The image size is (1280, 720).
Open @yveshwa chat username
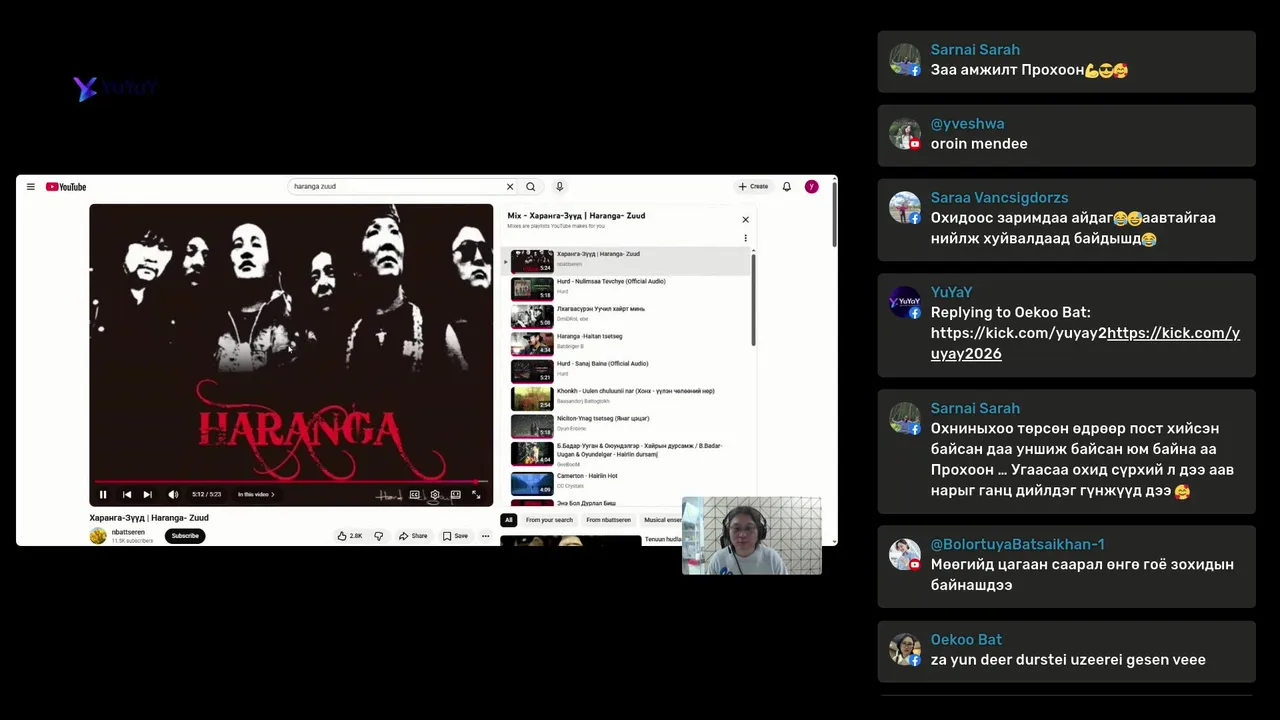(x=967, y=124)
